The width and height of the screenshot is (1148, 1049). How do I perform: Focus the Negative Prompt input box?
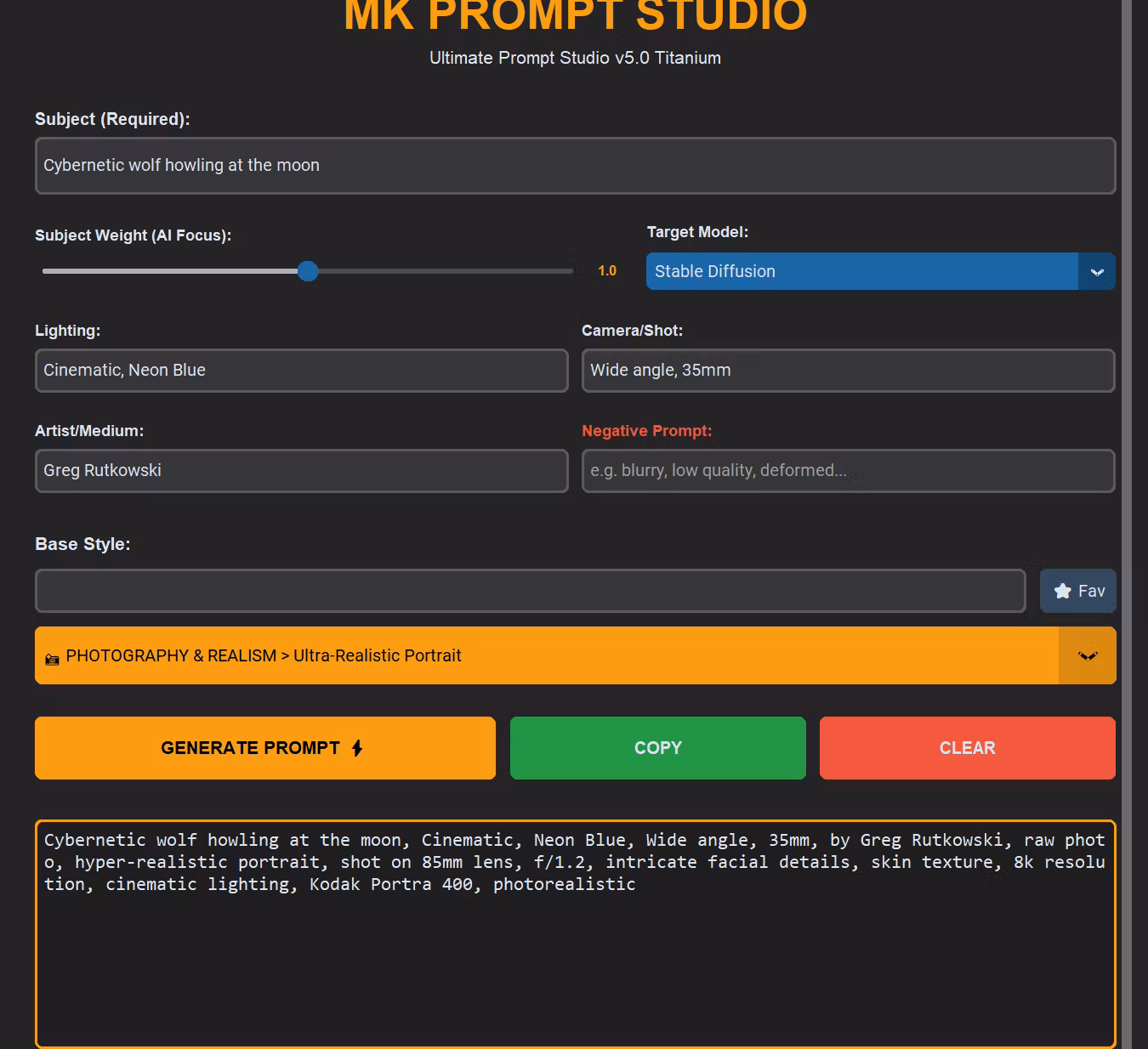click(848, 471)
